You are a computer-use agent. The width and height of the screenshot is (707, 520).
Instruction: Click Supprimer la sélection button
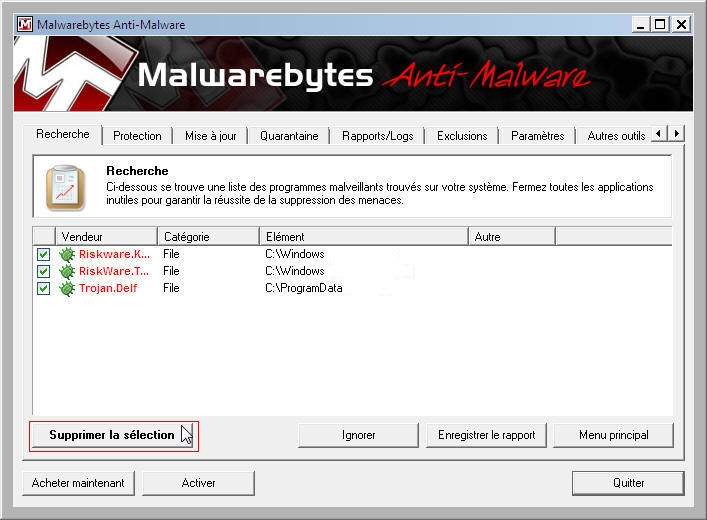pyautogui.click(x=114, y=435)
